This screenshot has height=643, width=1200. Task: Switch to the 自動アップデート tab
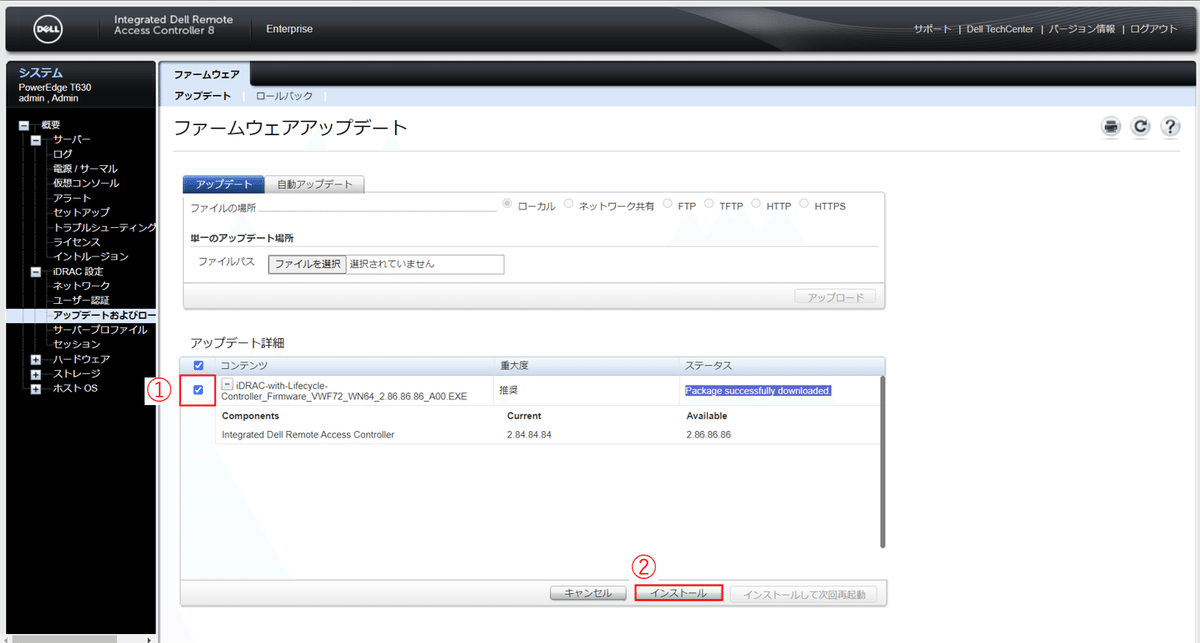(315, 184)
